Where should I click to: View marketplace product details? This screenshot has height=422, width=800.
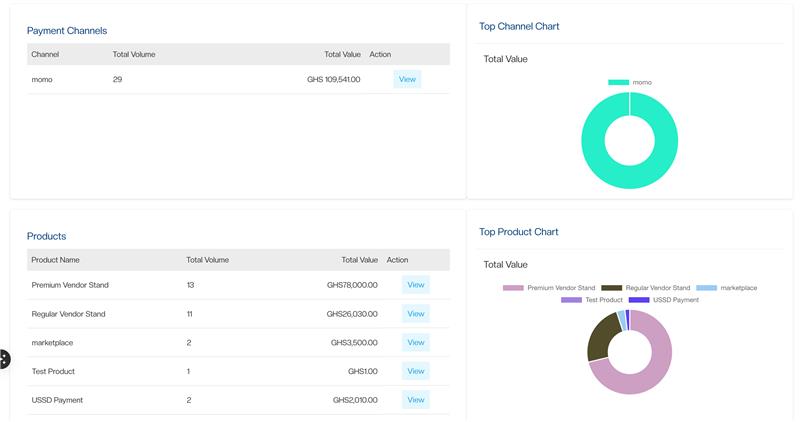tap(416, 342)
